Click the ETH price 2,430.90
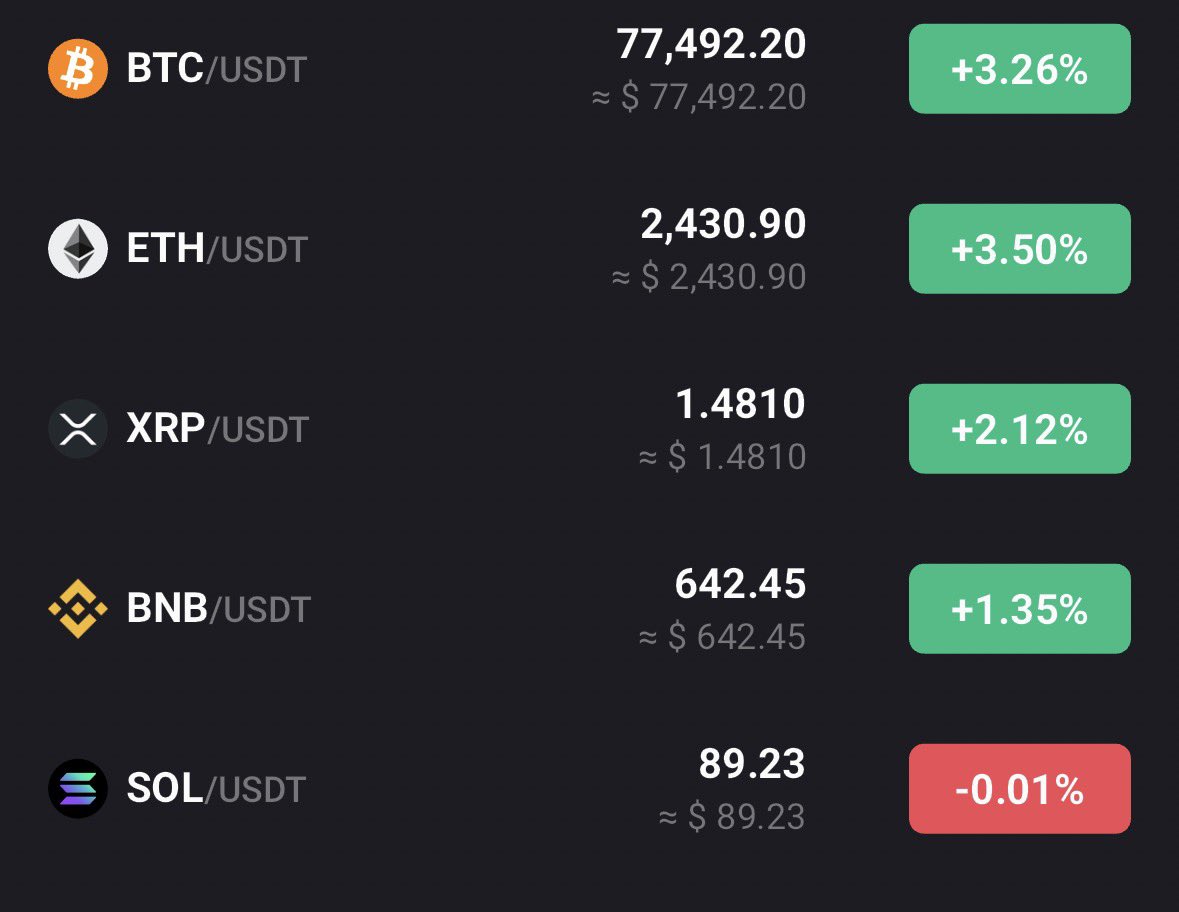Image resolution: width=1179 pixels, height=912 pixels. (723, 224)
